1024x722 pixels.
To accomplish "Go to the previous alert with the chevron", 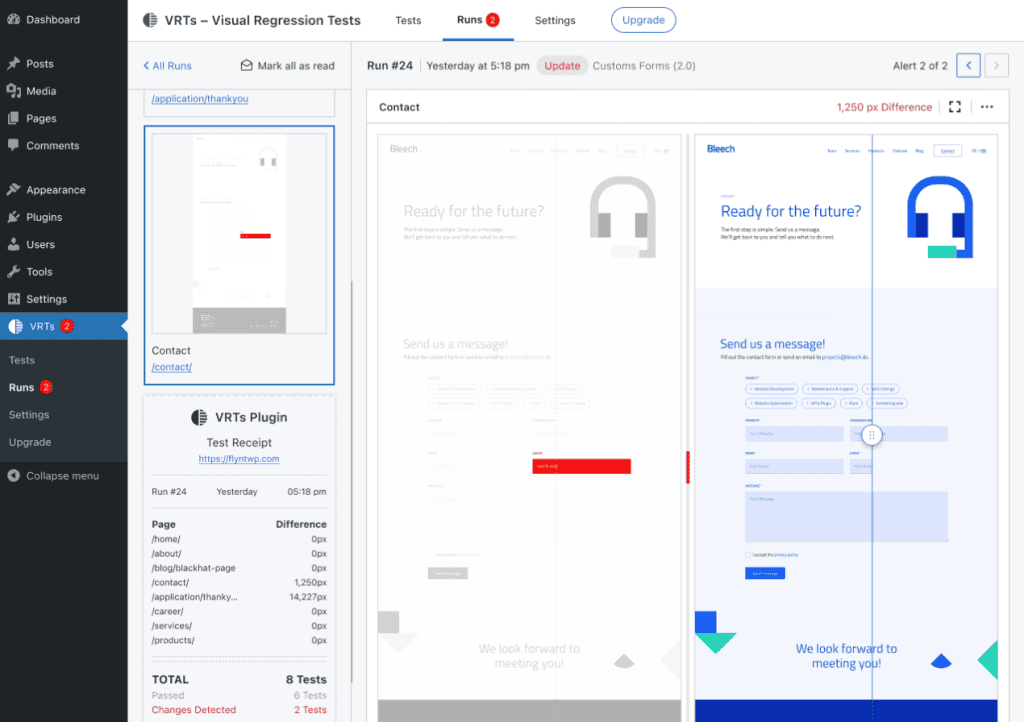I will click(967, 64).
